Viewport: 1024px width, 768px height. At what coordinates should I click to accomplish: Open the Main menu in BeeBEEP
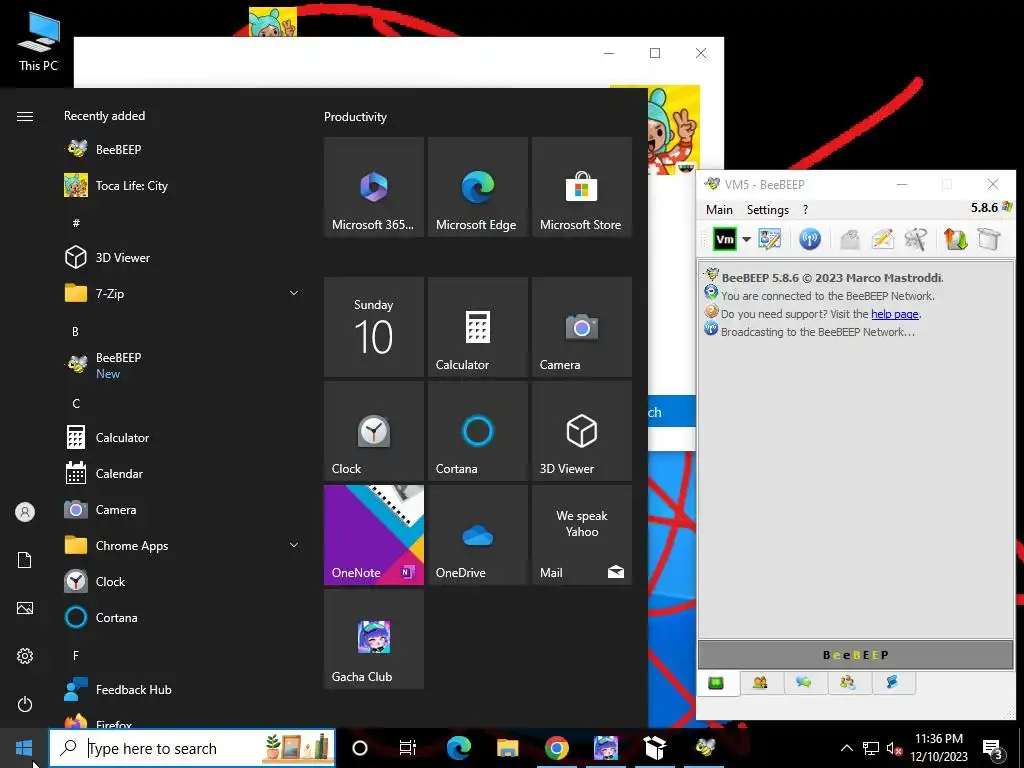719,210
